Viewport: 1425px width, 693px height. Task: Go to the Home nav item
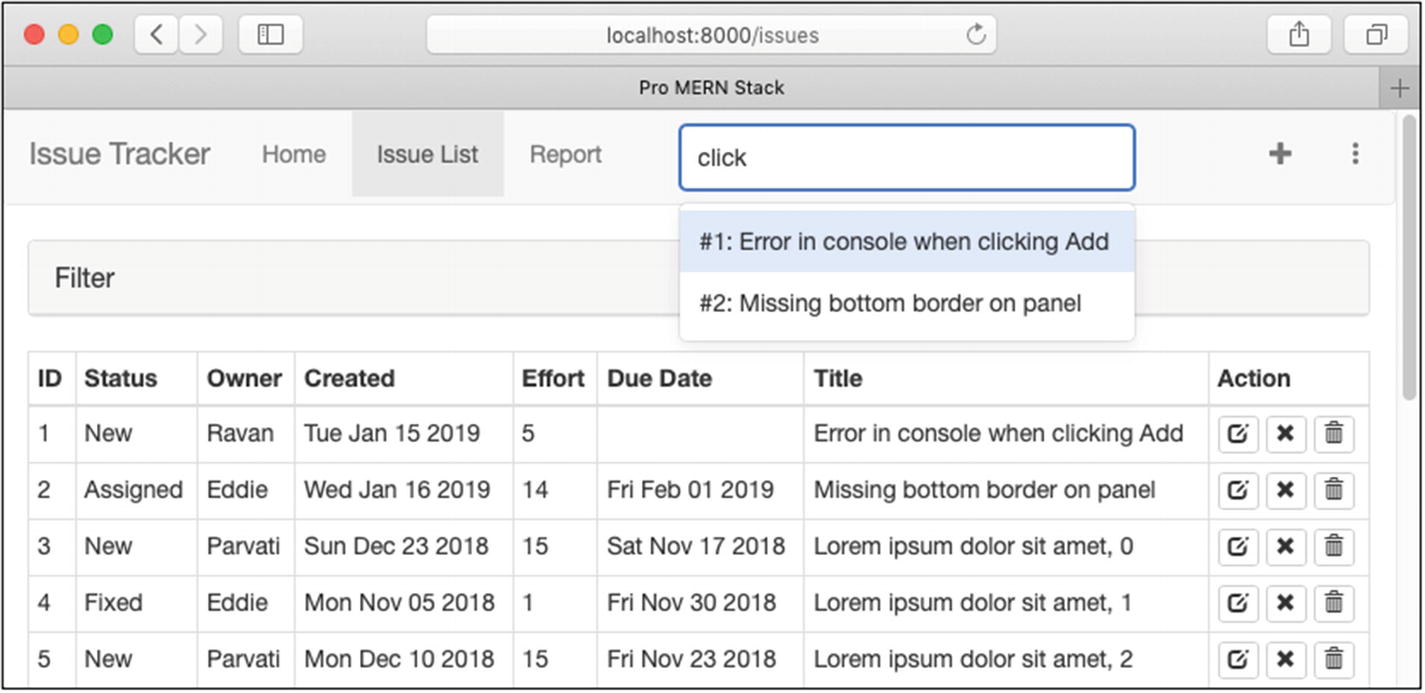point(293,155)
